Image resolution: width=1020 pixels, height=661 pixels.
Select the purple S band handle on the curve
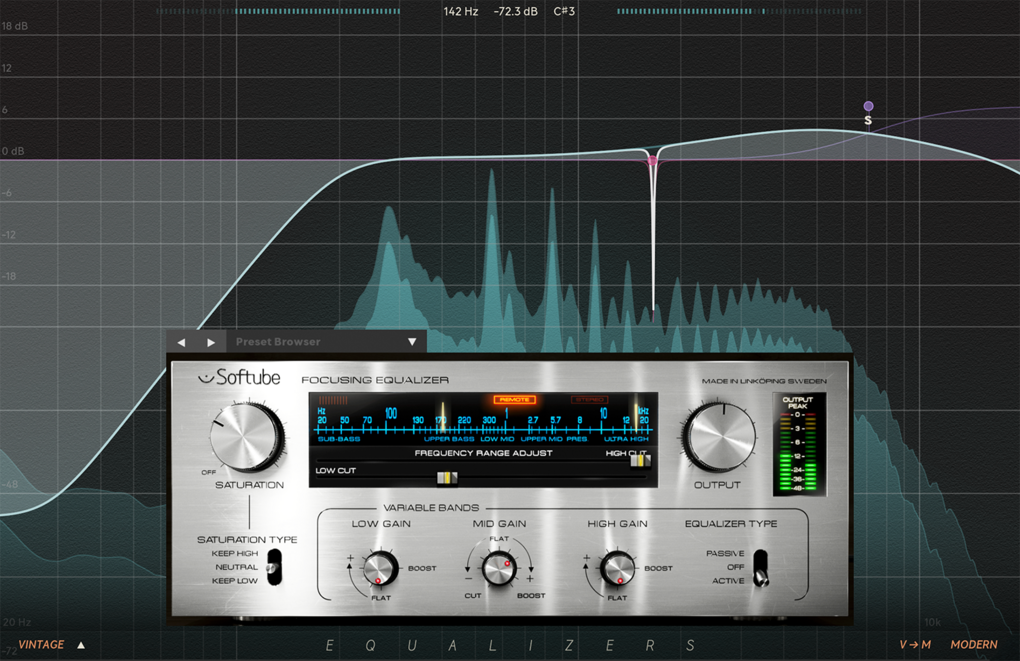[x=868, y=105]
